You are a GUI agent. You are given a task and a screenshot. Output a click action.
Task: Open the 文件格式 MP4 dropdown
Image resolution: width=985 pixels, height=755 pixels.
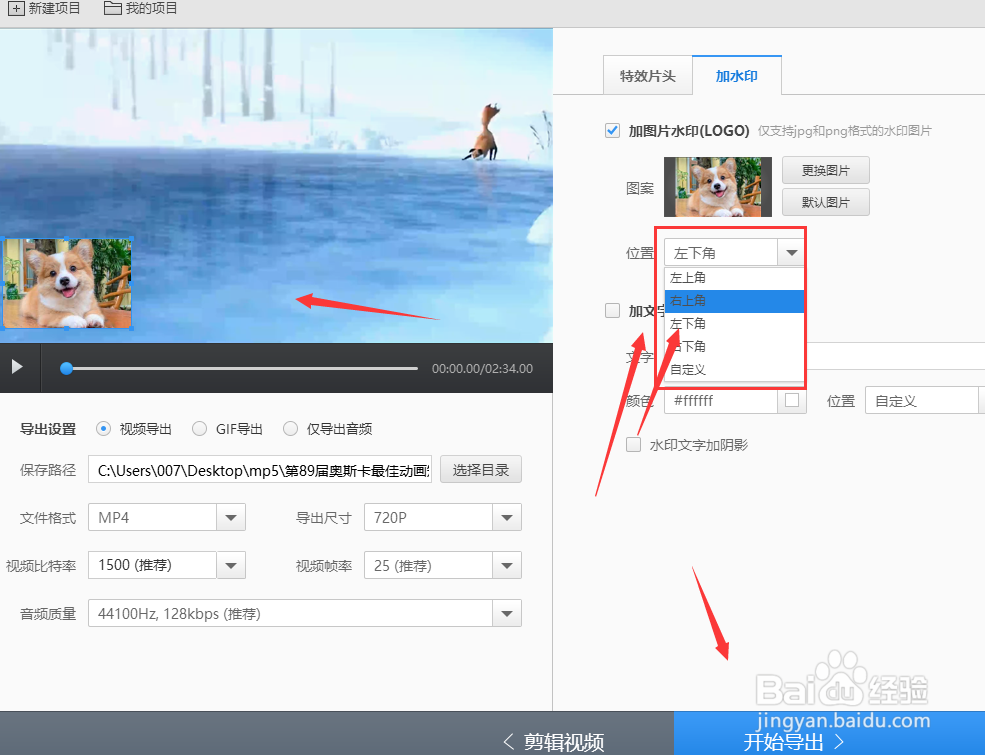[231, 517]
